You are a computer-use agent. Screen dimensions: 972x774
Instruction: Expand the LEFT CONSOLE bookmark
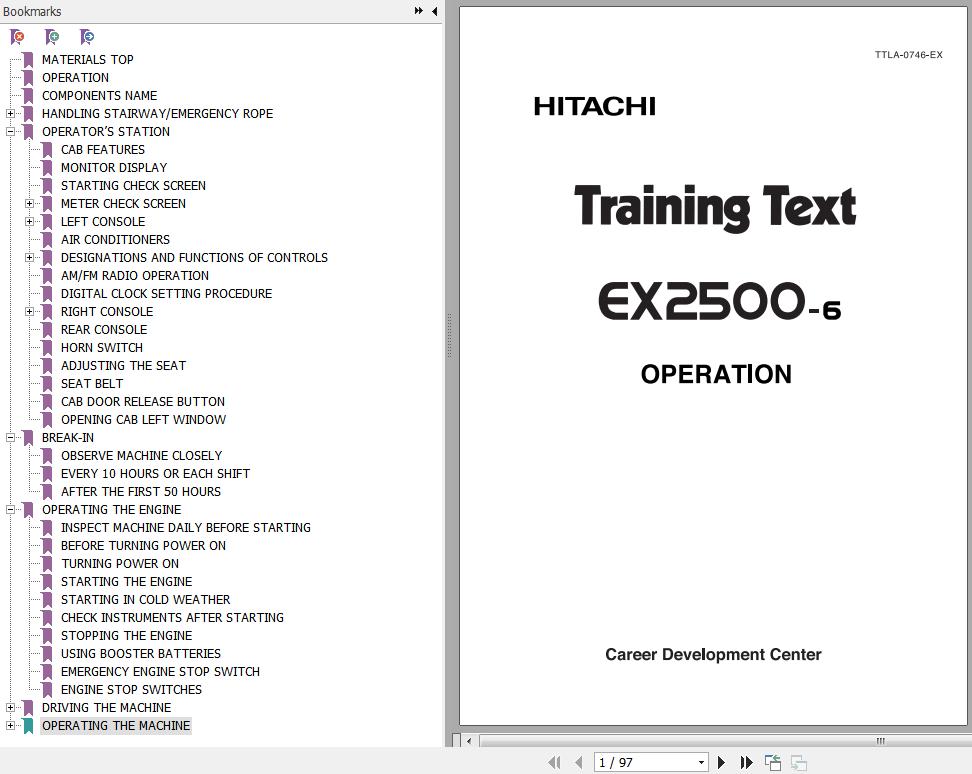[x=29, y=221]
